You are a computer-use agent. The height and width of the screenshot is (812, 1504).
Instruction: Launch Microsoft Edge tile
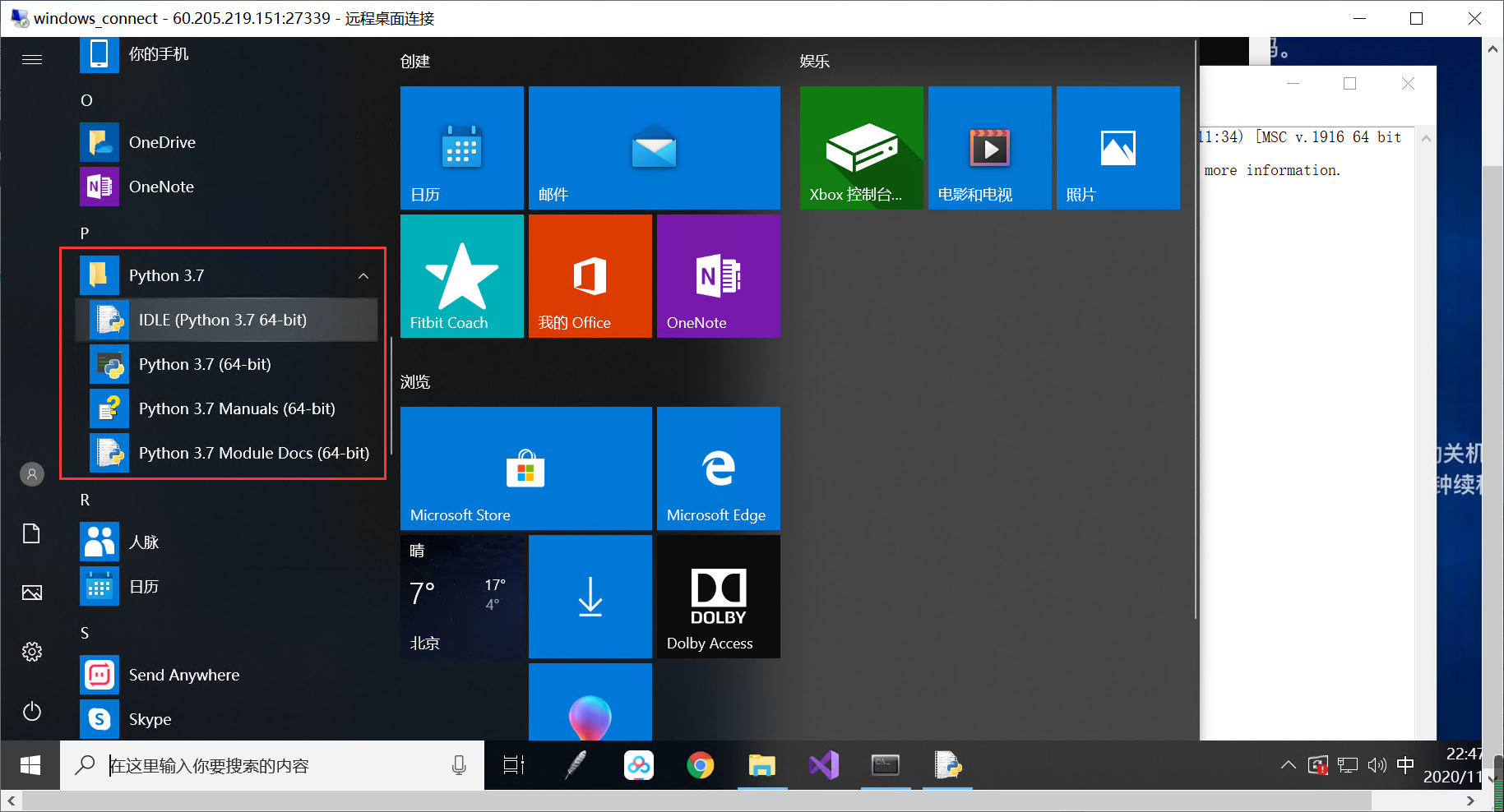click(x=719, y=468)
